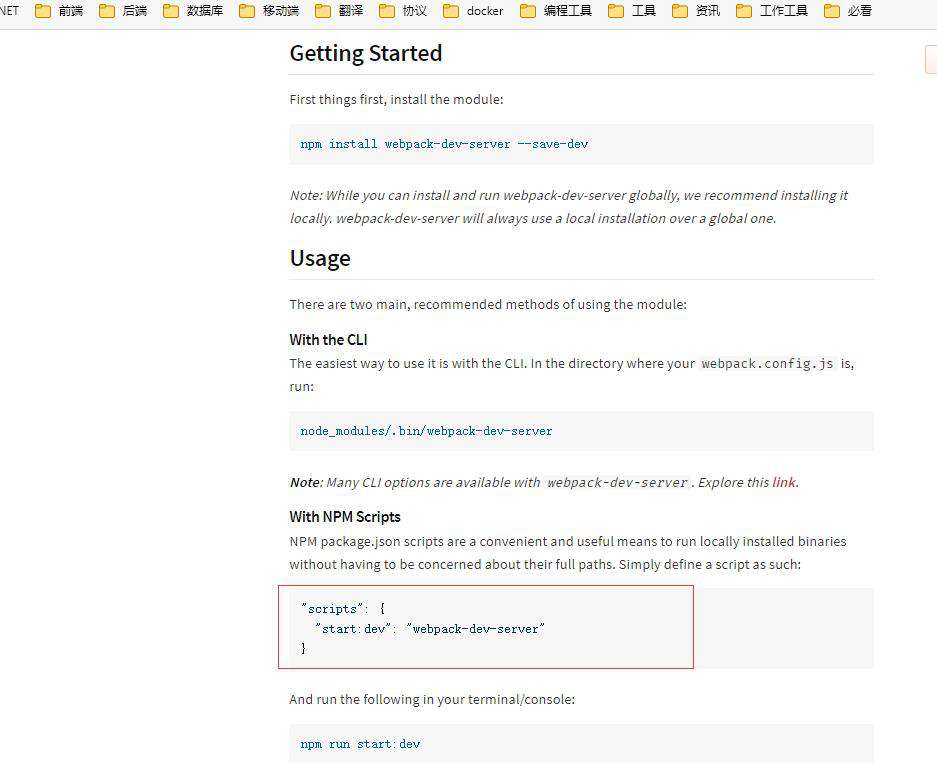Viewport: 937px width, 763px height.
Task: Click the "start:dev": "webpack-dev-server" code line
Action: coord(430,629)
